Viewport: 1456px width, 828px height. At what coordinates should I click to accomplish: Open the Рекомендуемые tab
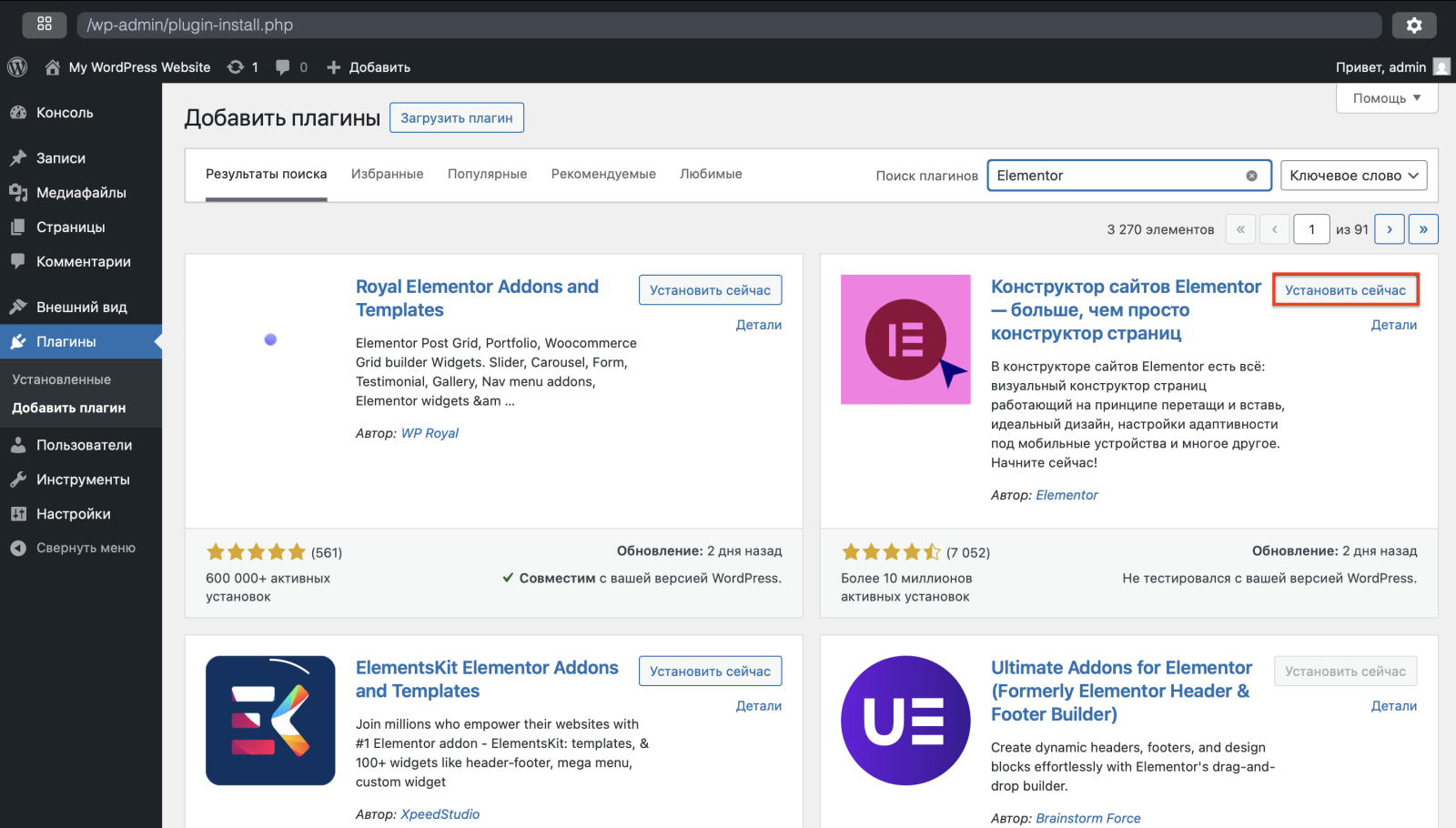point(603,174)
